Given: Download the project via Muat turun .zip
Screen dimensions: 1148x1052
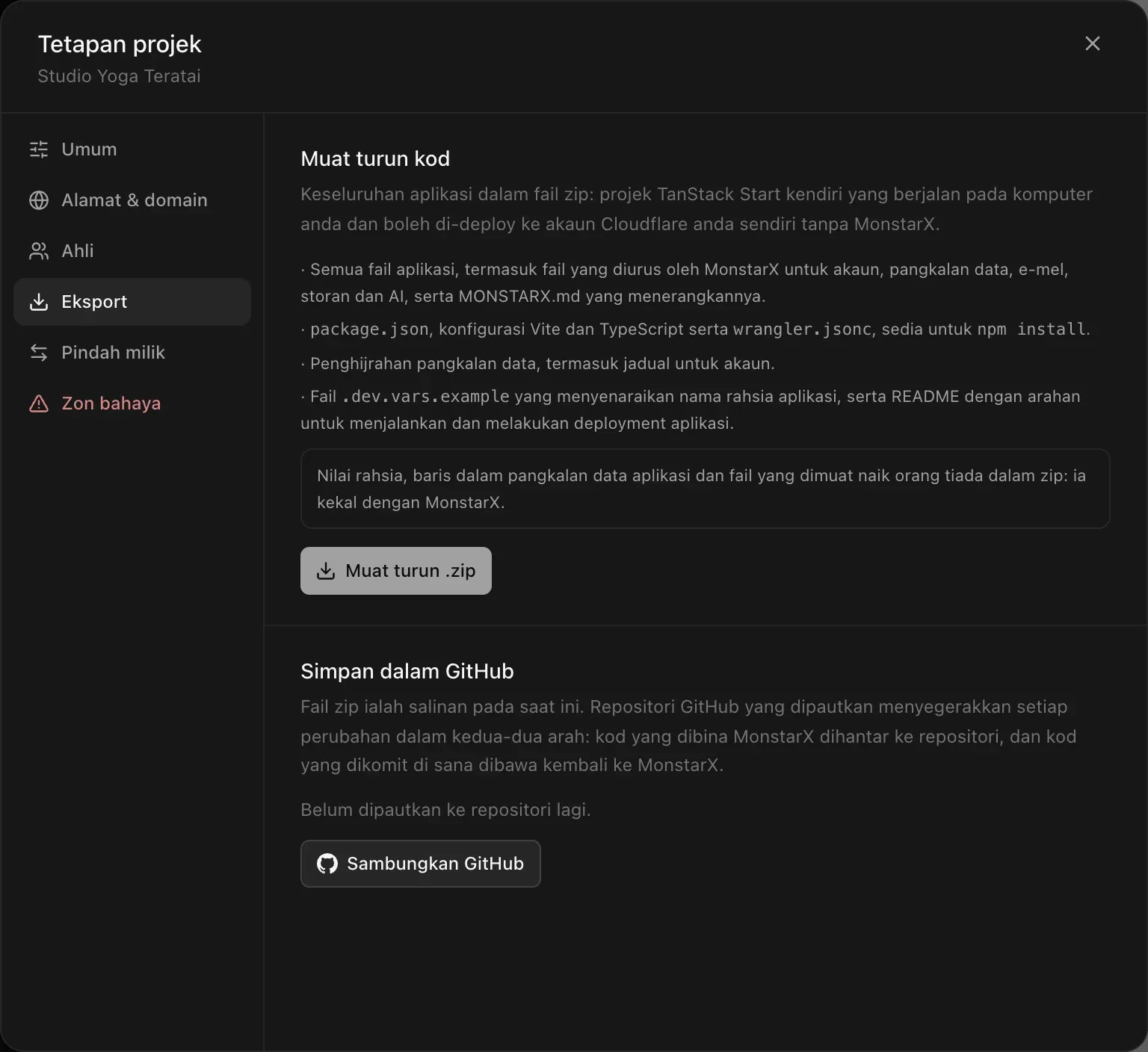Looking at the screenshot, I should coord(396,571).
